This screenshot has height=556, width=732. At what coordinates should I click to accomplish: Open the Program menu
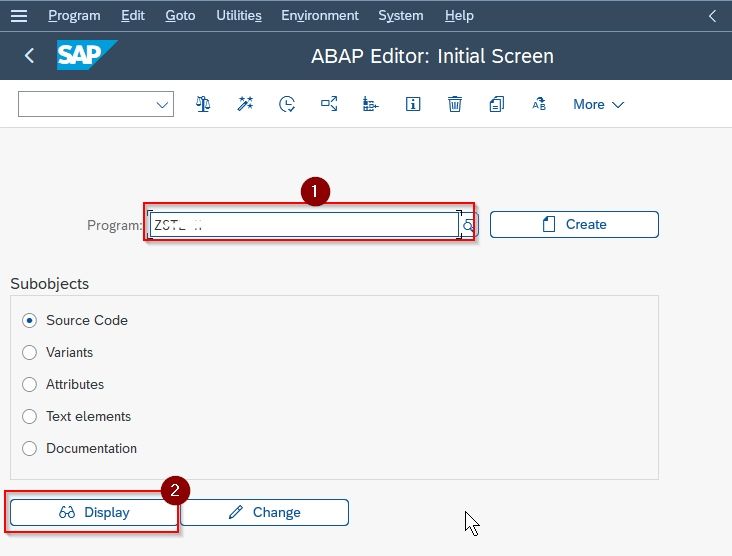pyautogui.click(x=74, y=16)
